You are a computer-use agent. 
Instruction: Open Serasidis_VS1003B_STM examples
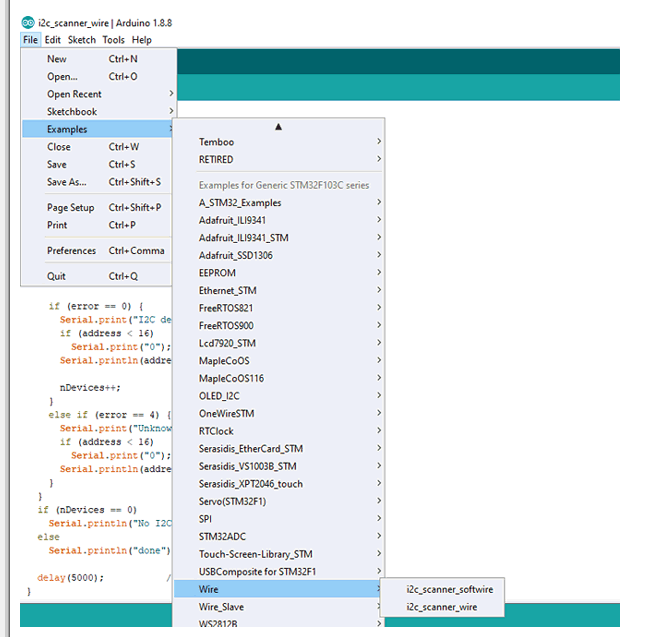click(278, 466)
